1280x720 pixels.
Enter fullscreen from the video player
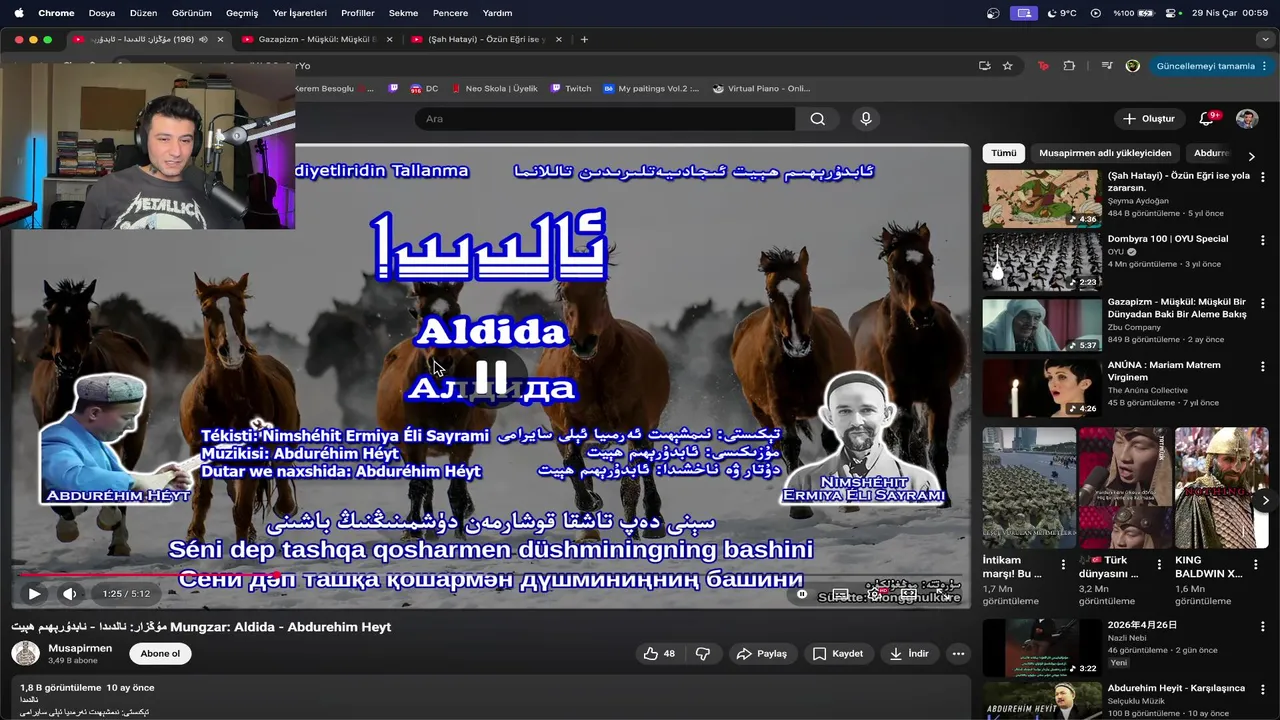click(942, 594)
